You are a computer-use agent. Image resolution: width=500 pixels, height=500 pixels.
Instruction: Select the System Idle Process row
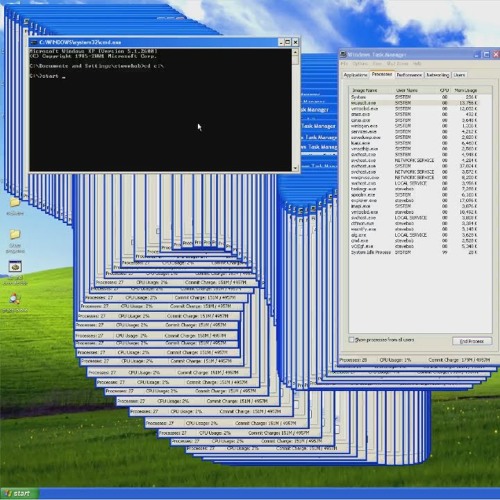pyautogui.click(x=414, y=252)
